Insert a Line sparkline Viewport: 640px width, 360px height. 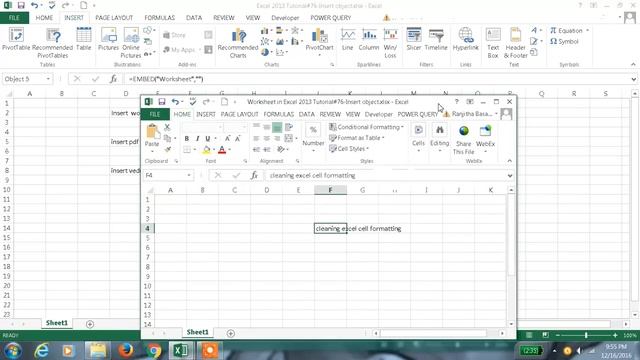[x=347, y=40]
